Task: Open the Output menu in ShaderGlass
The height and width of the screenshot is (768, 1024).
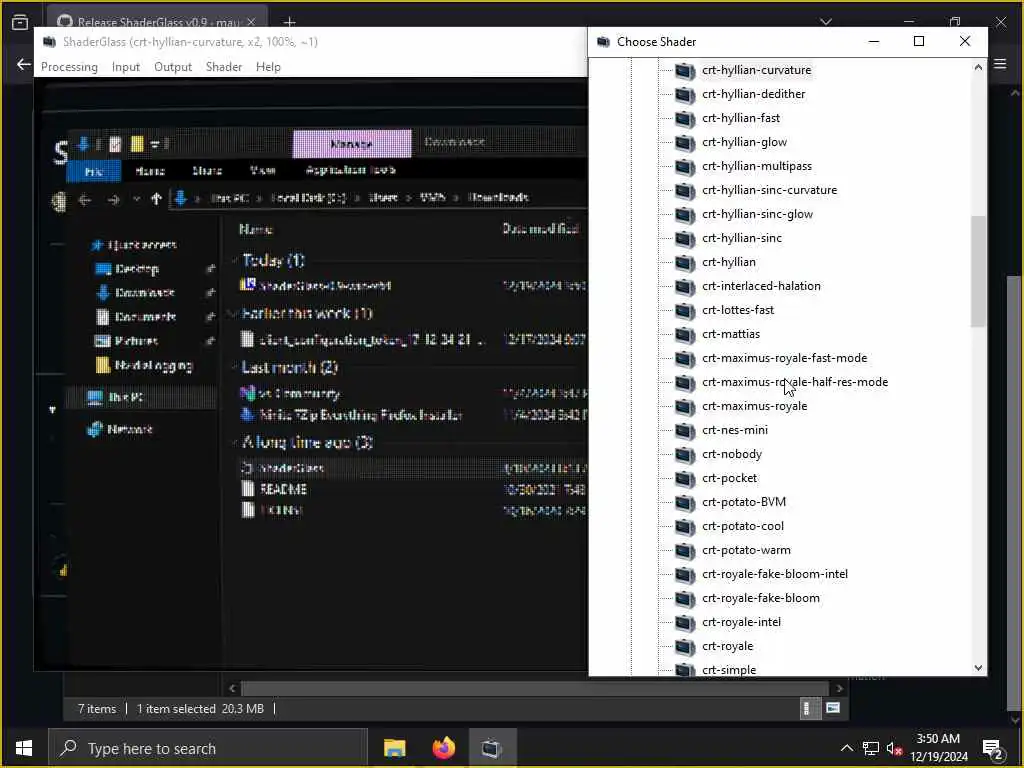Action: 173,67
